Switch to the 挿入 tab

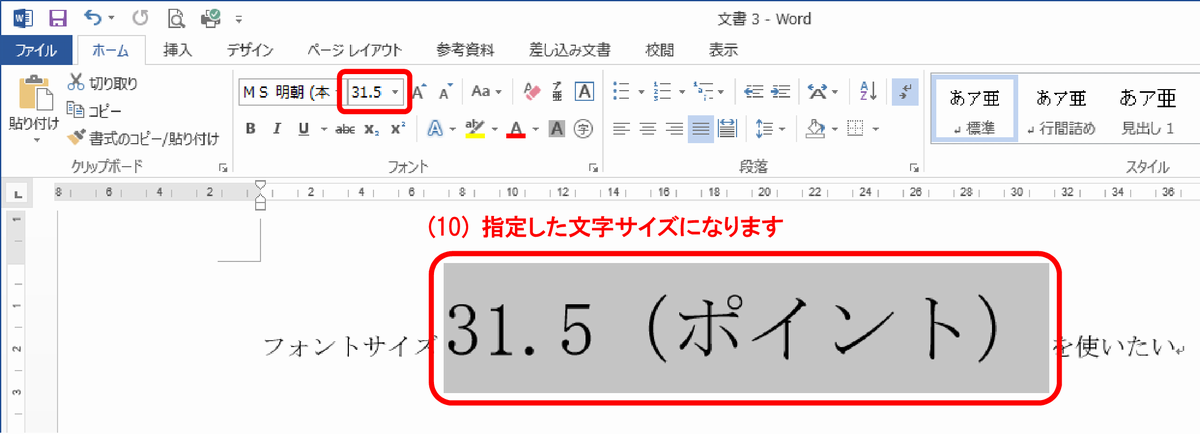coord(178,49)
